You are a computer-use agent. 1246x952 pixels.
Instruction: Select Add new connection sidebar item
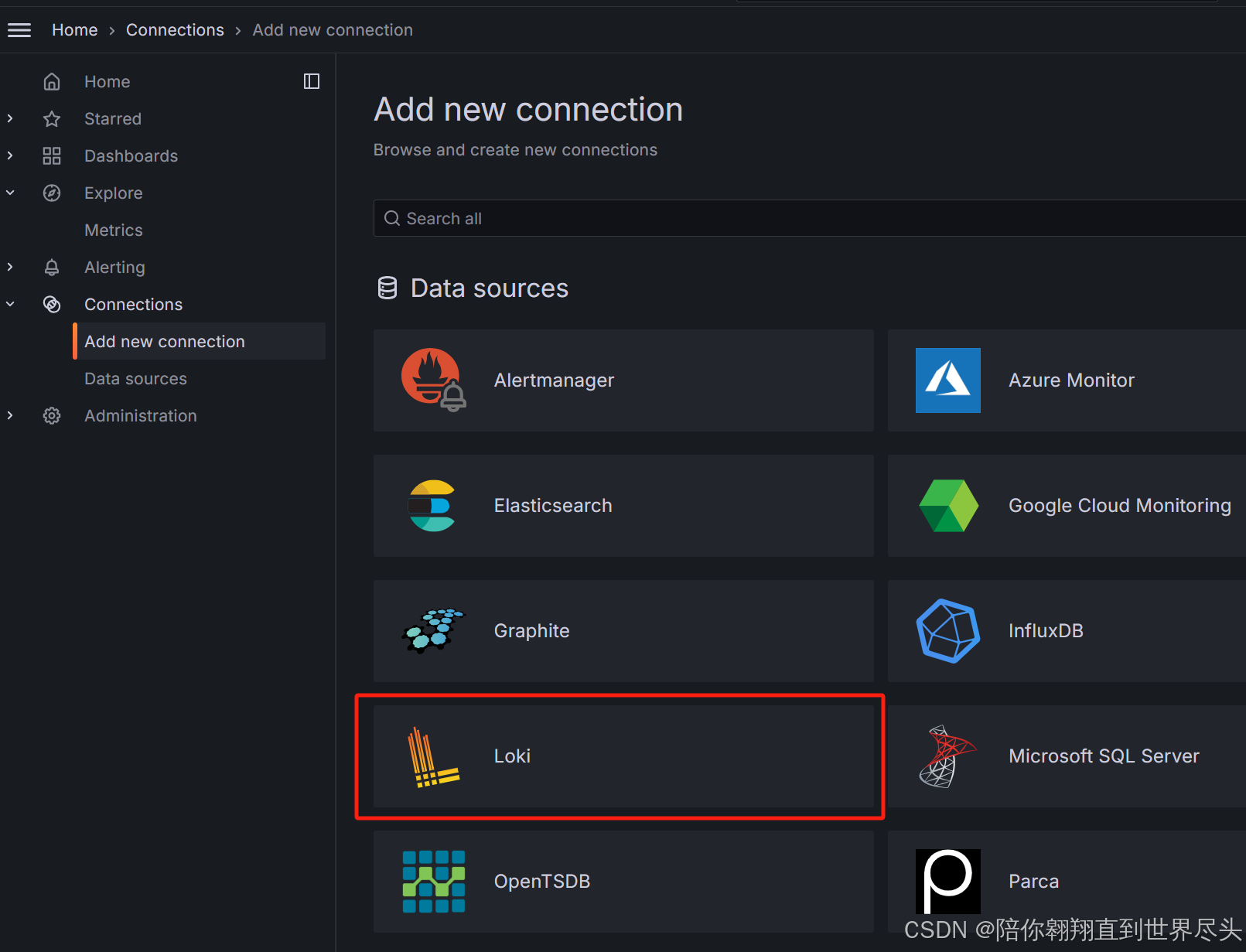pos(200,341)
